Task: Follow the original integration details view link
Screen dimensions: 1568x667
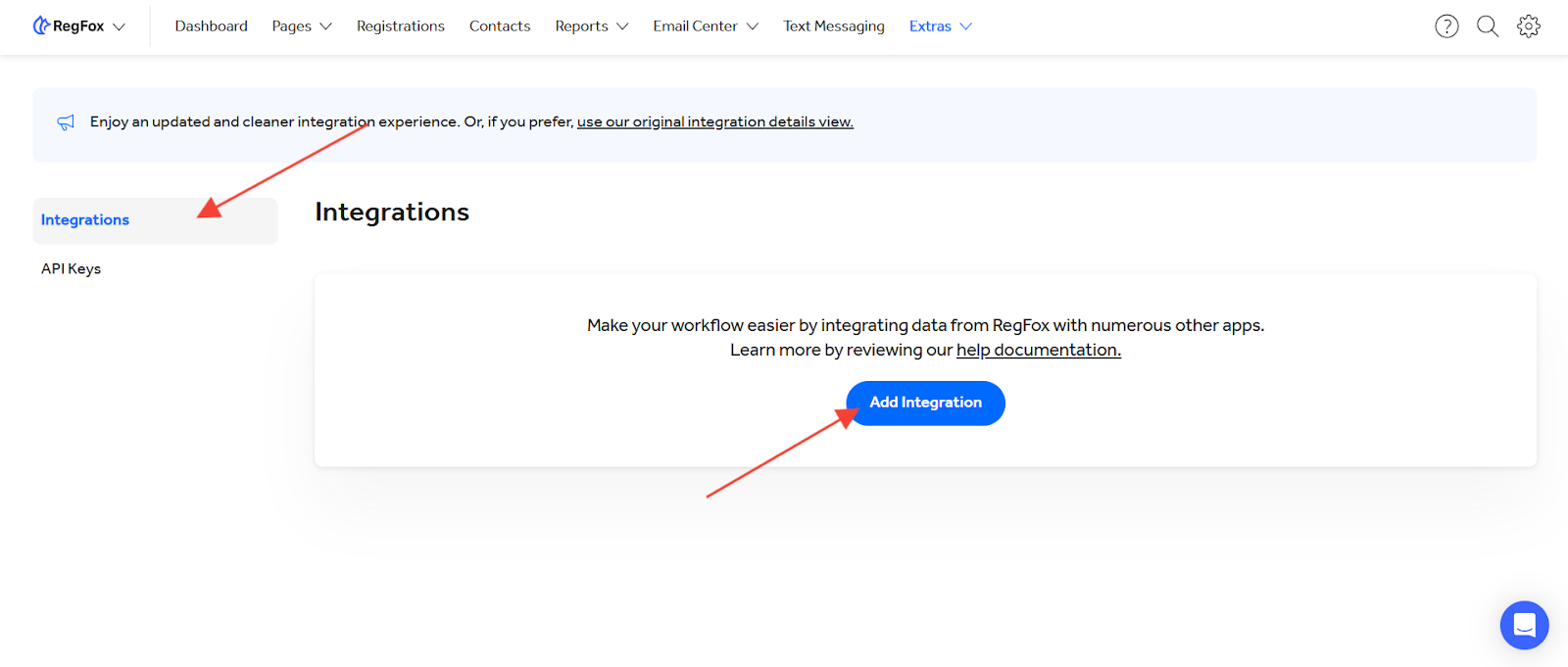Action: [715, 122]
